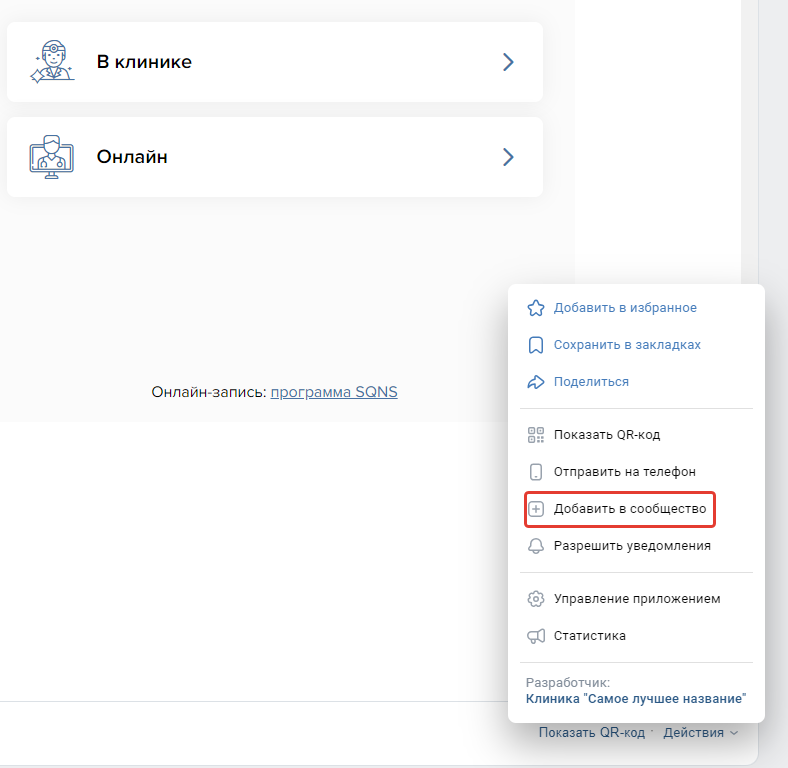Choose 'Разрешить уведомления' menu entry
This screenshot has height=768, width=788.
coord(632,546)
